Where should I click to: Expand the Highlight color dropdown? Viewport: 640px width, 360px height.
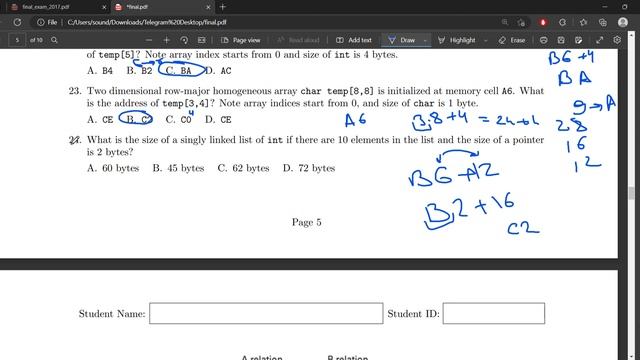coord(486,40)
